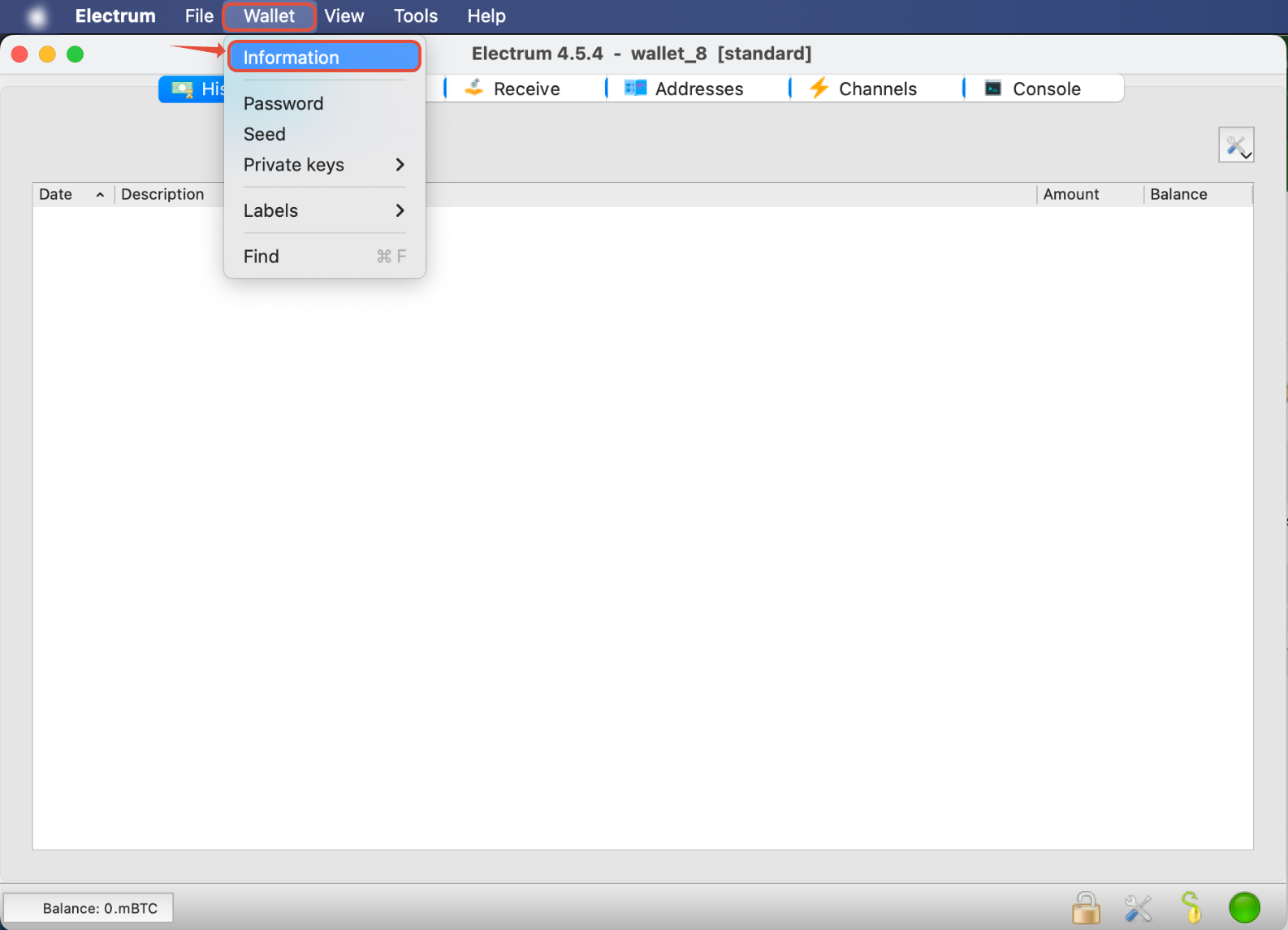Choose Password in the Wallet menu
This screenshot has width=1288, height=930.
click(x=324, y=103)
